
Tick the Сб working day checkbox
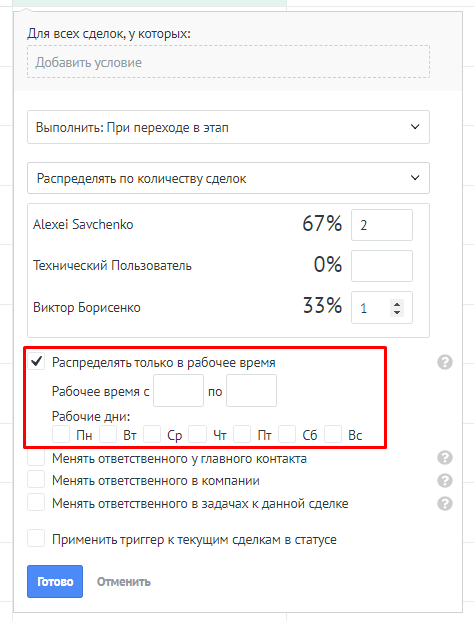(x=287, y=434)
